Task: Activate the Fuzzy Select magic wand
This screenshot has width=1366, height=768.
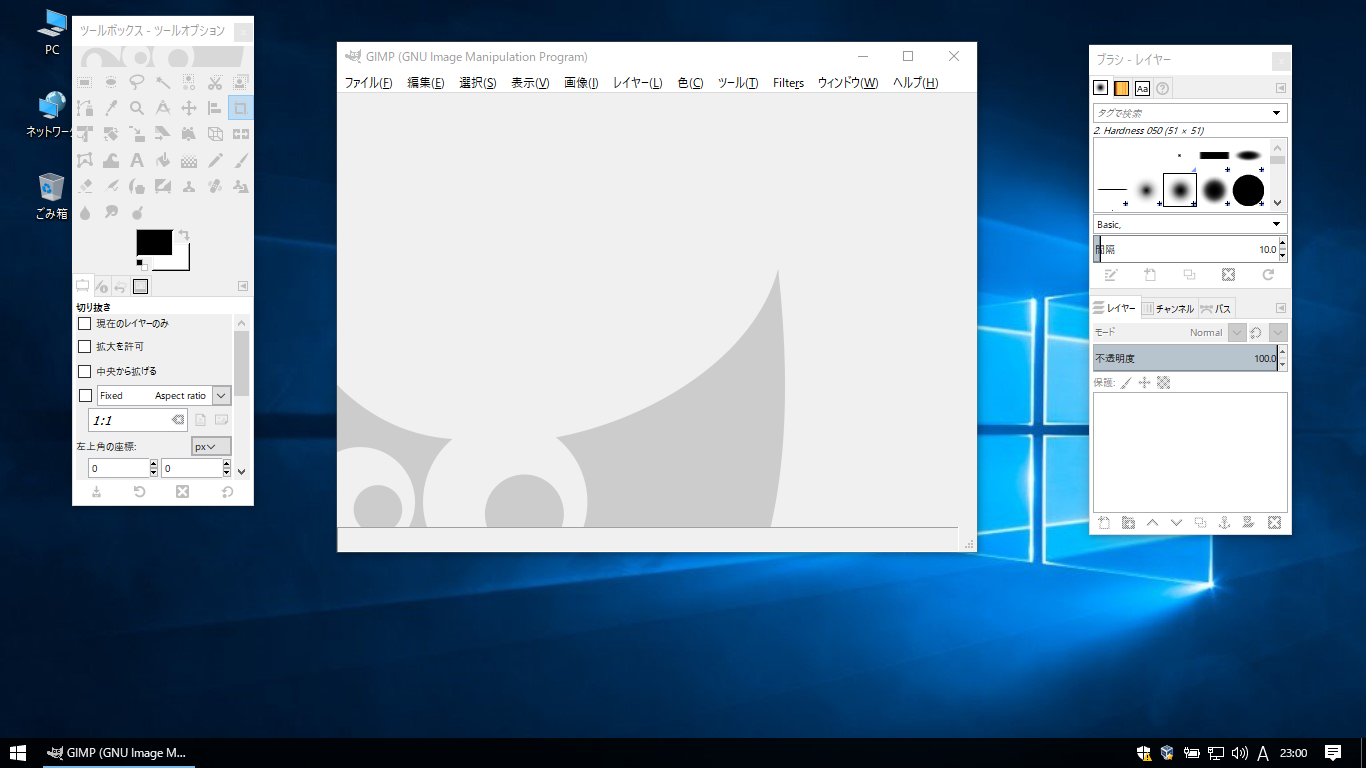Action: [163, 82]
